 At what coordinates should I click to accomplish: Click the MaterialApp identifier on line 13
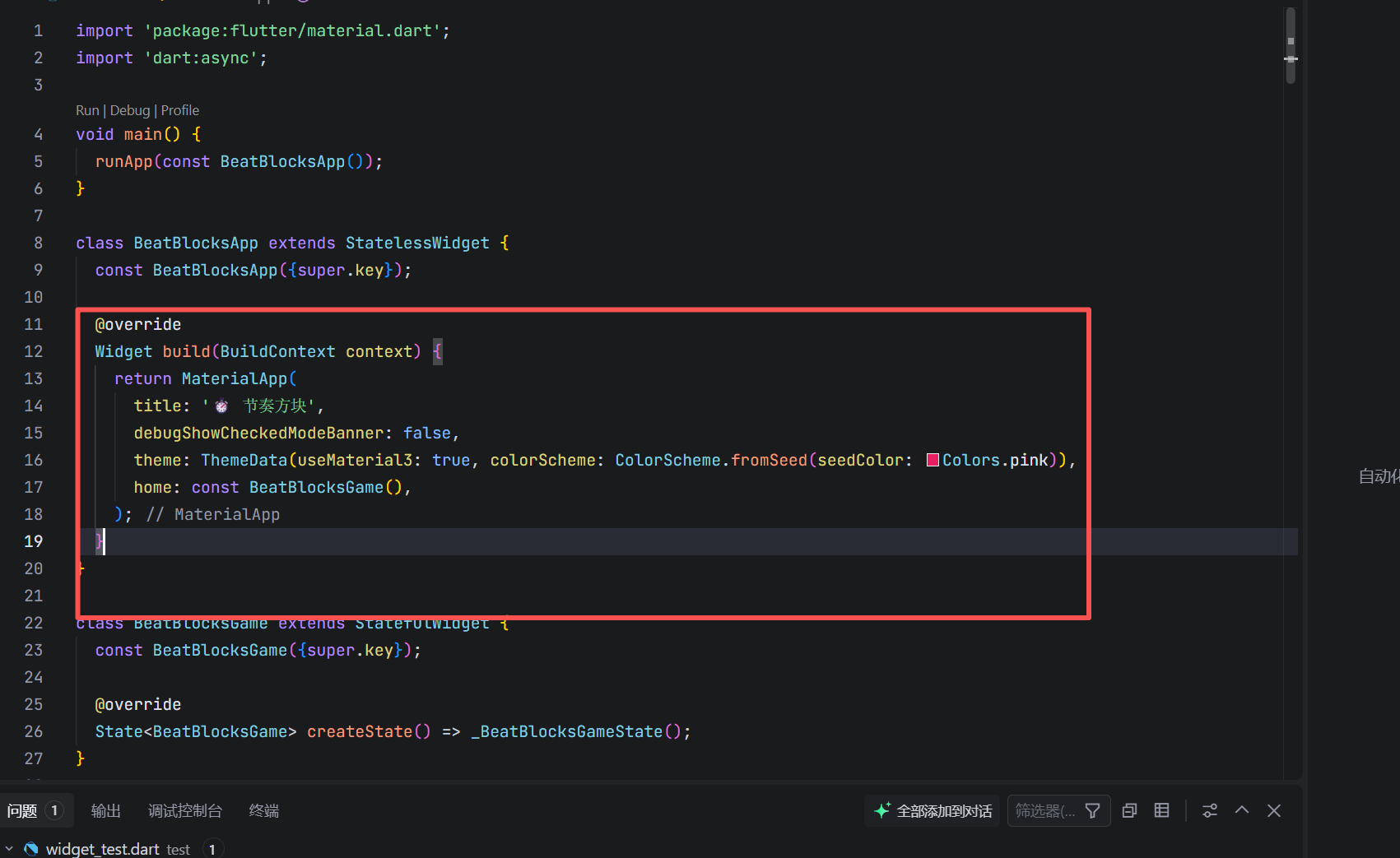(x=235, y=378)
